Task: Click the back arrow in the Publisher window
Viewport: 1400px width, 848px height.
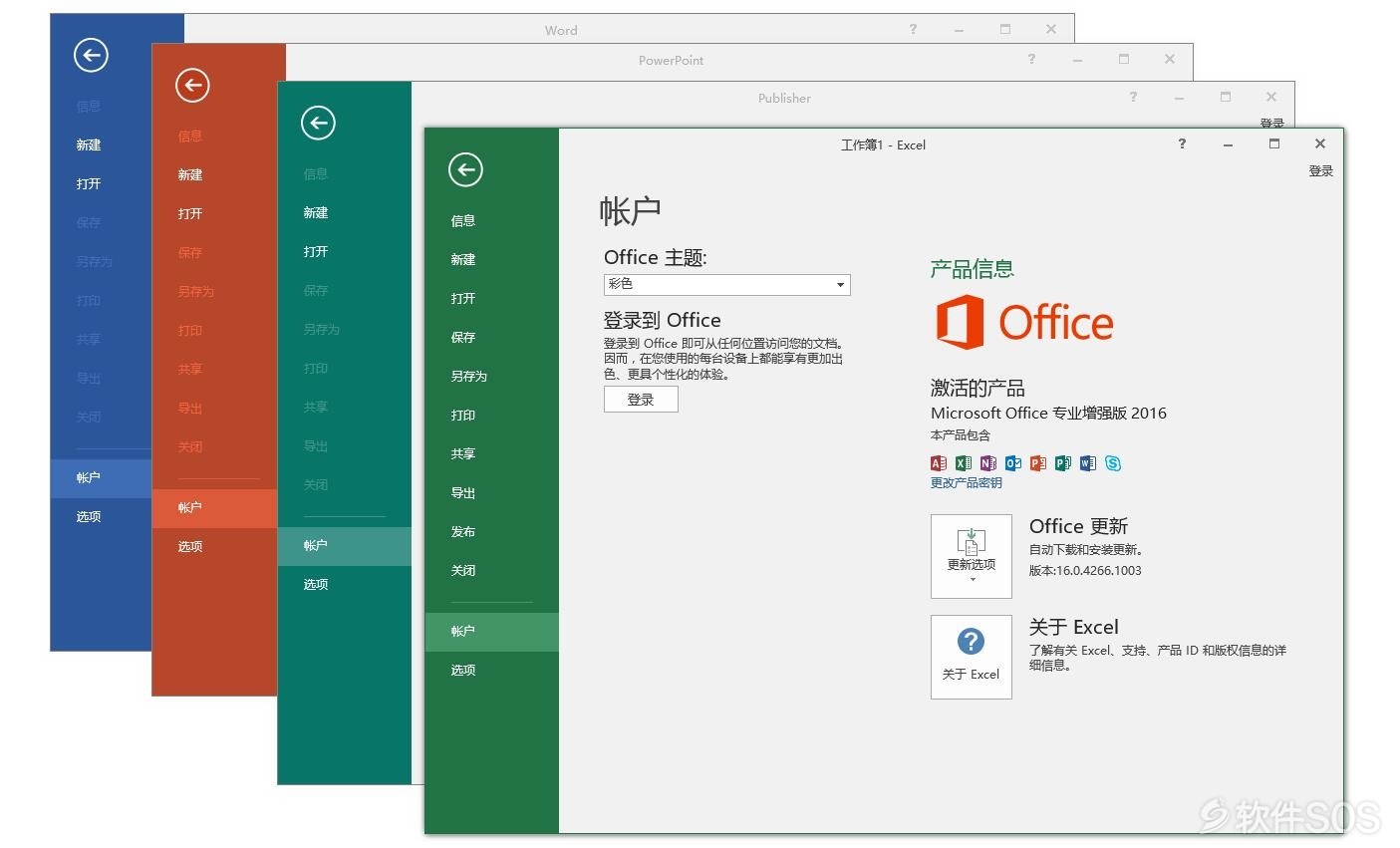Action: tap(318, 123)
